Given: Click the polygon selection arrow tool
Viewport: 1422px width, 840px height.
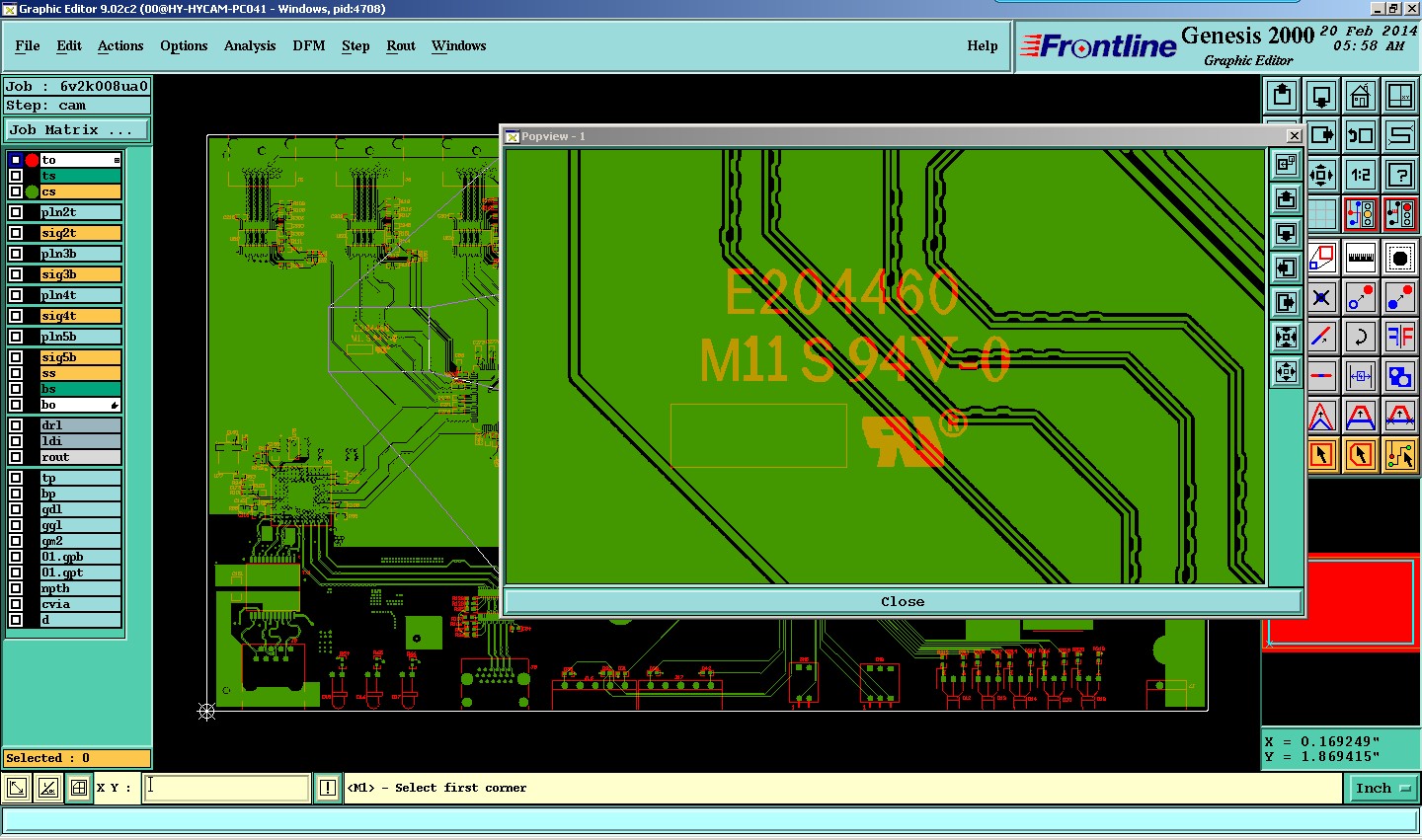Looking at the screenshot, I should pos(1361,454).
